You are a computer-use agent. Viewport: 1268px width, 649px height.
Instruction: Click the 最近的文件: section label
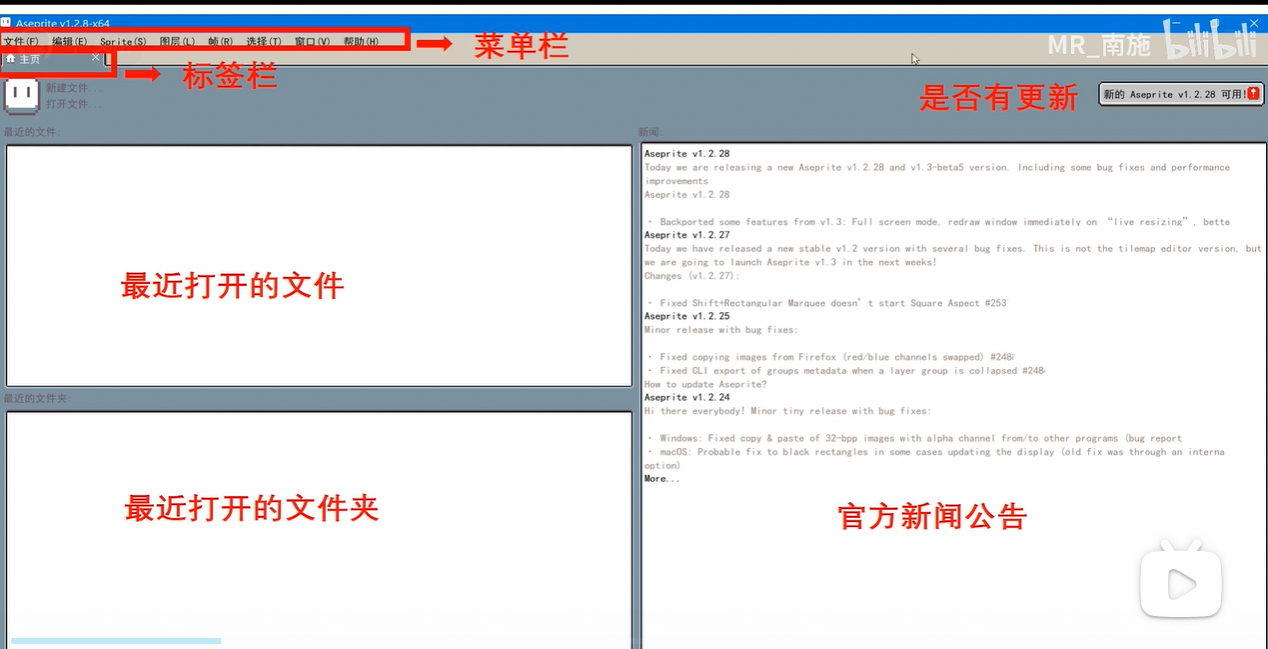32,132
